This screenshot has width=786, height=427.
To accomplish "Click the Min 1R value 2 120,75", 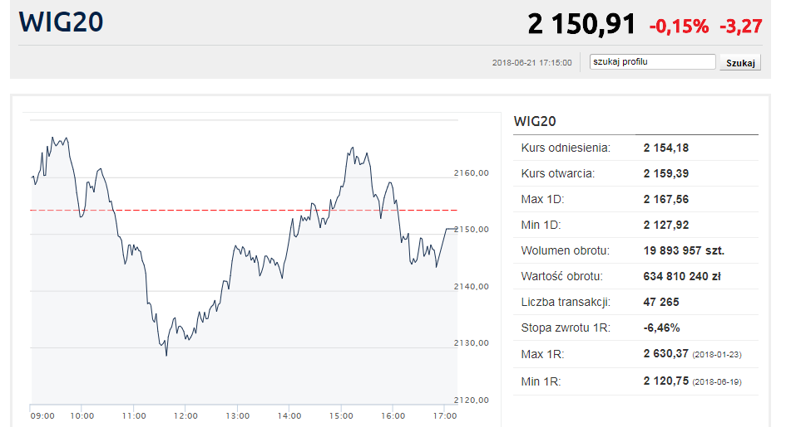I will point(666,379).
